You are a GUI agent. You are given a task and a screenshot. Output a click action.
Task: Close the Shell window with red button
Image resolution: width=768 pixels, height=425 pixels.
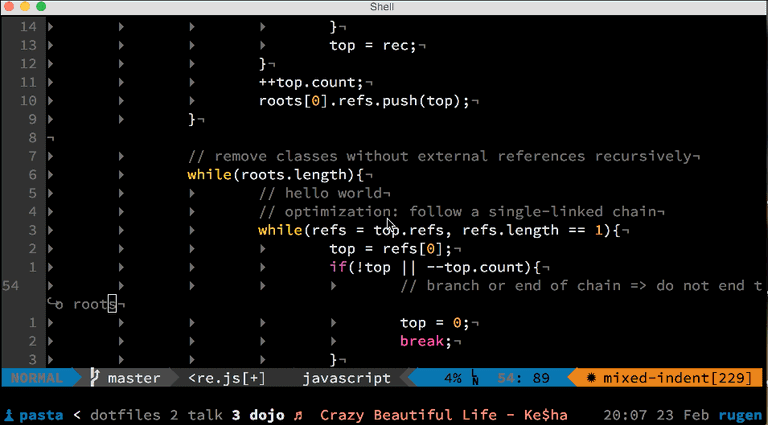[9, 7]
